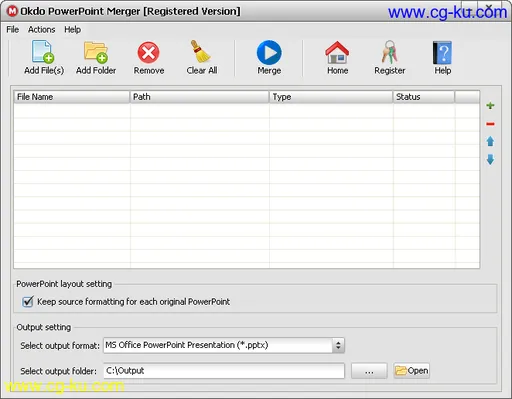This screenshot has height=399, width=512.
Task: Move item up with blue up arrow
Action: [x=490, y=141]
